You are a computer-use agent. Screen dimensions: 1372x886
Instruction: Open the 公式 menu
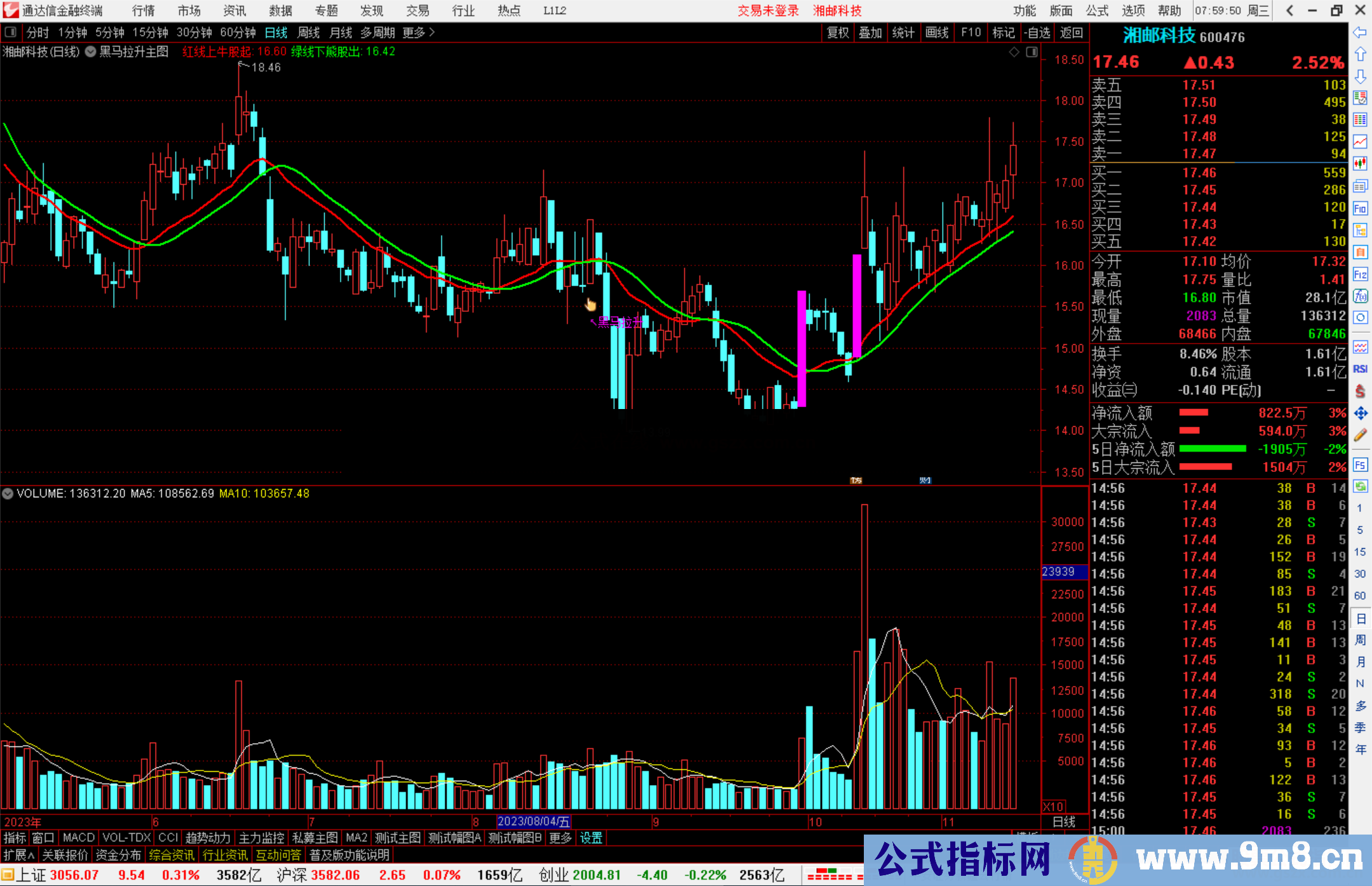coord(1097,11)
